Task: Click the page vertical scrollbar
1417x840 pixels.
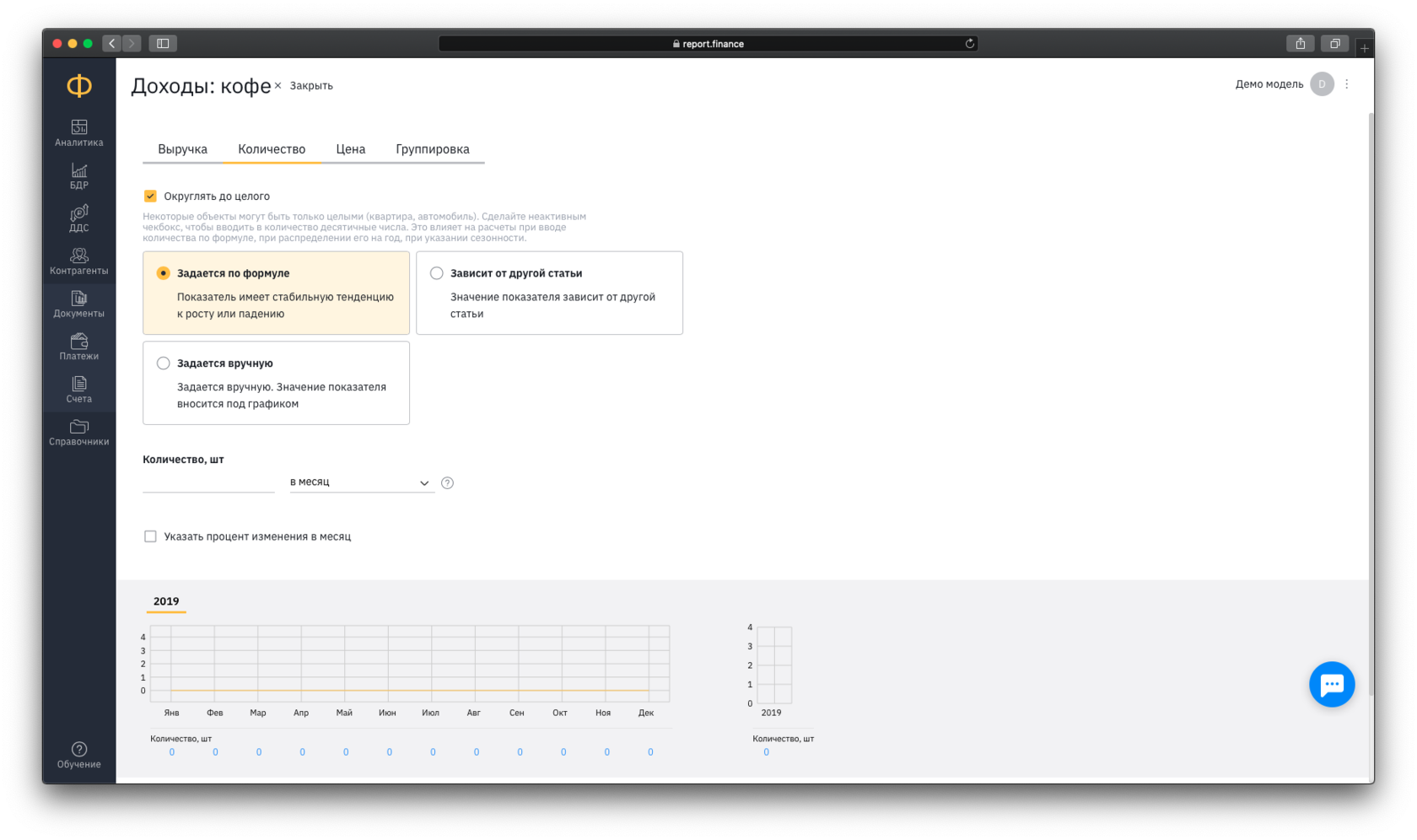Action: pos(1371,405)
